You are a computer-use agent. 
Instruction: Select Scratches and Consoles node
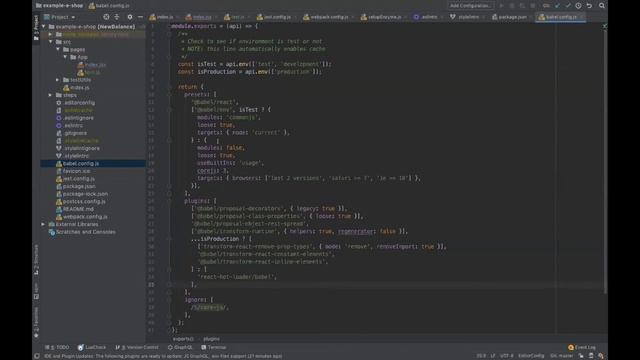point(85,232)
